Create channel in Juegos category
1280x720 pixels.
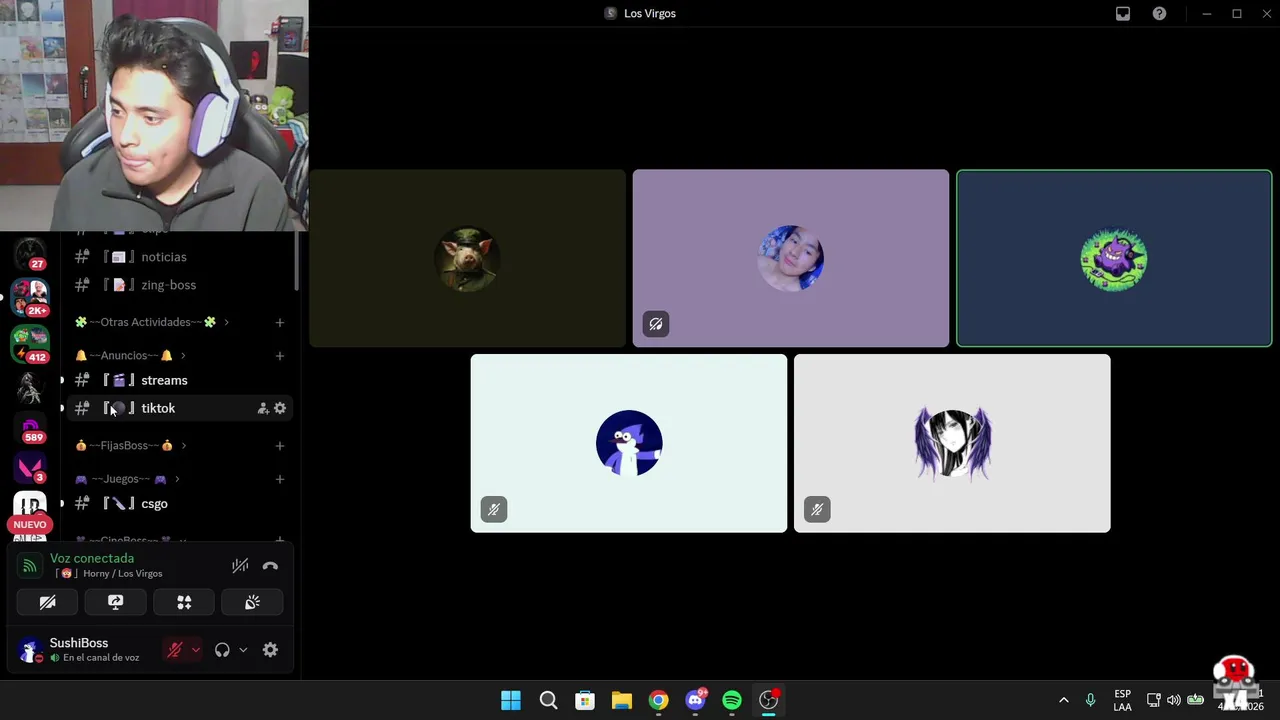click(x=280, y=479)
